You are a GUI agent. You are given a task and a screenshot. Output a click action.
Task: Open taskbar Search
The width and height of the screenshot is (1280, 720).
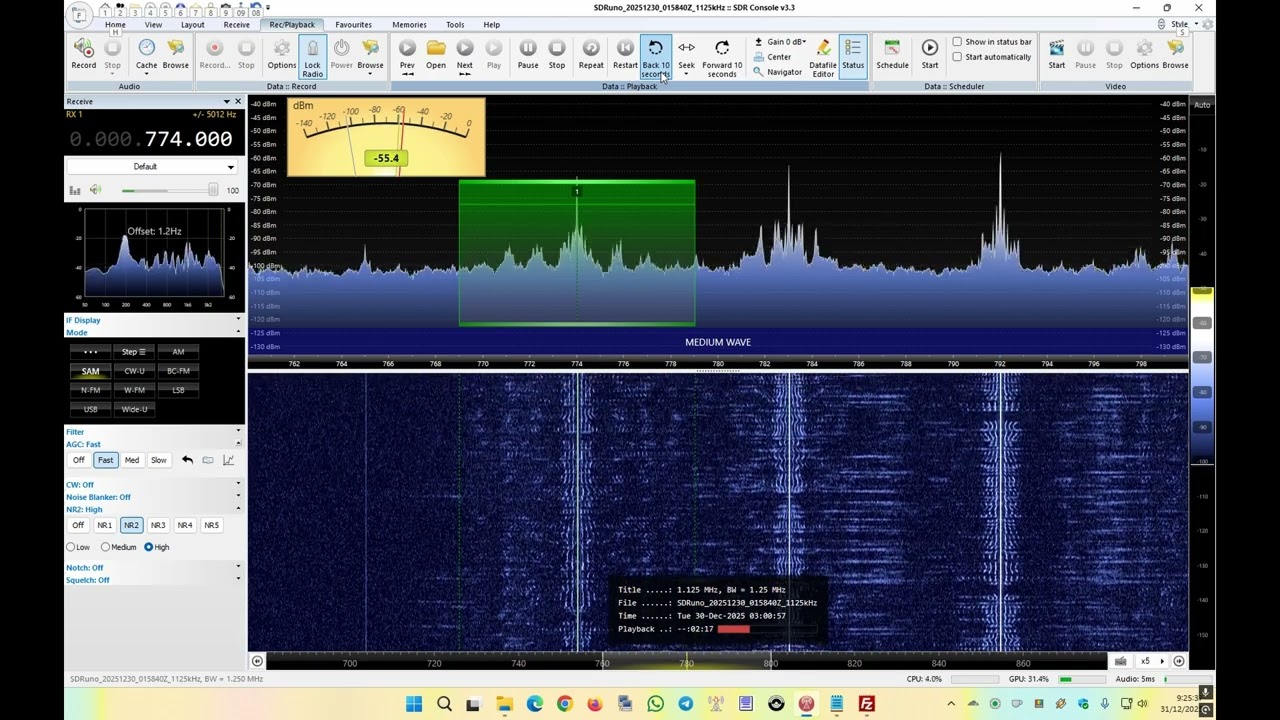tap(444, 704)
